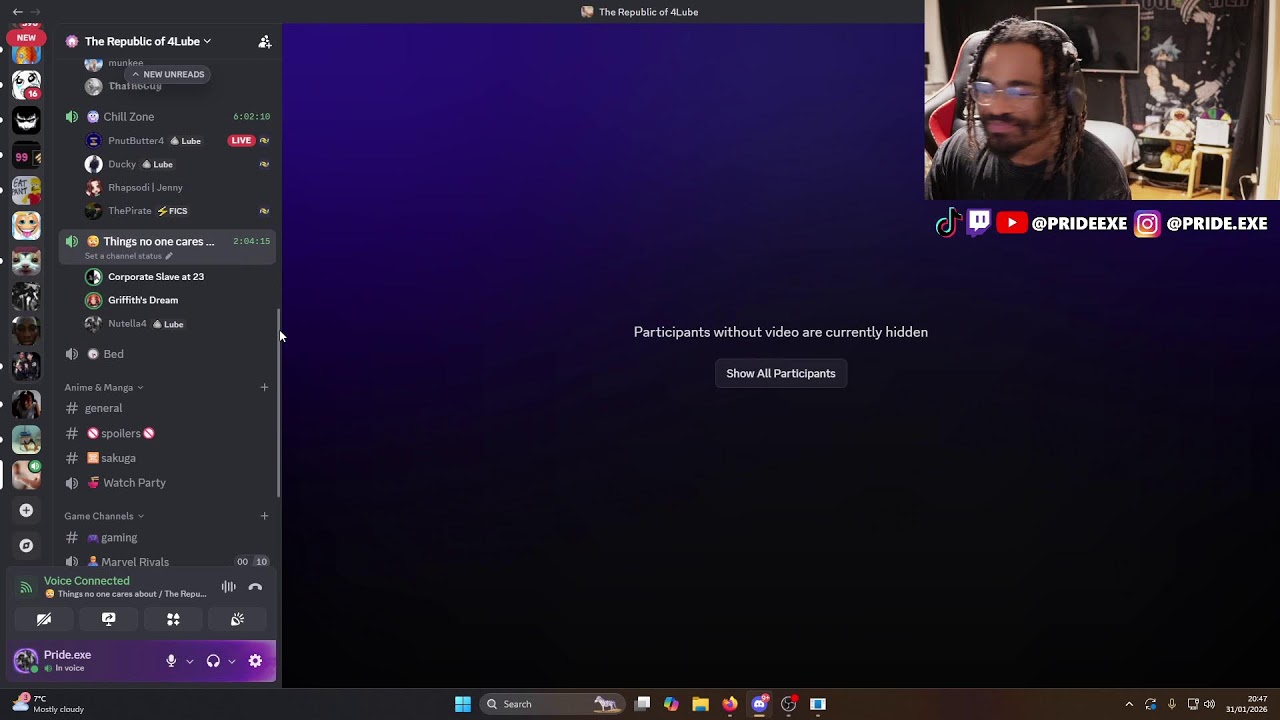Screen dimensions: 1280x720
Task: Share your screen button
Action: click(x=108, y=620)
